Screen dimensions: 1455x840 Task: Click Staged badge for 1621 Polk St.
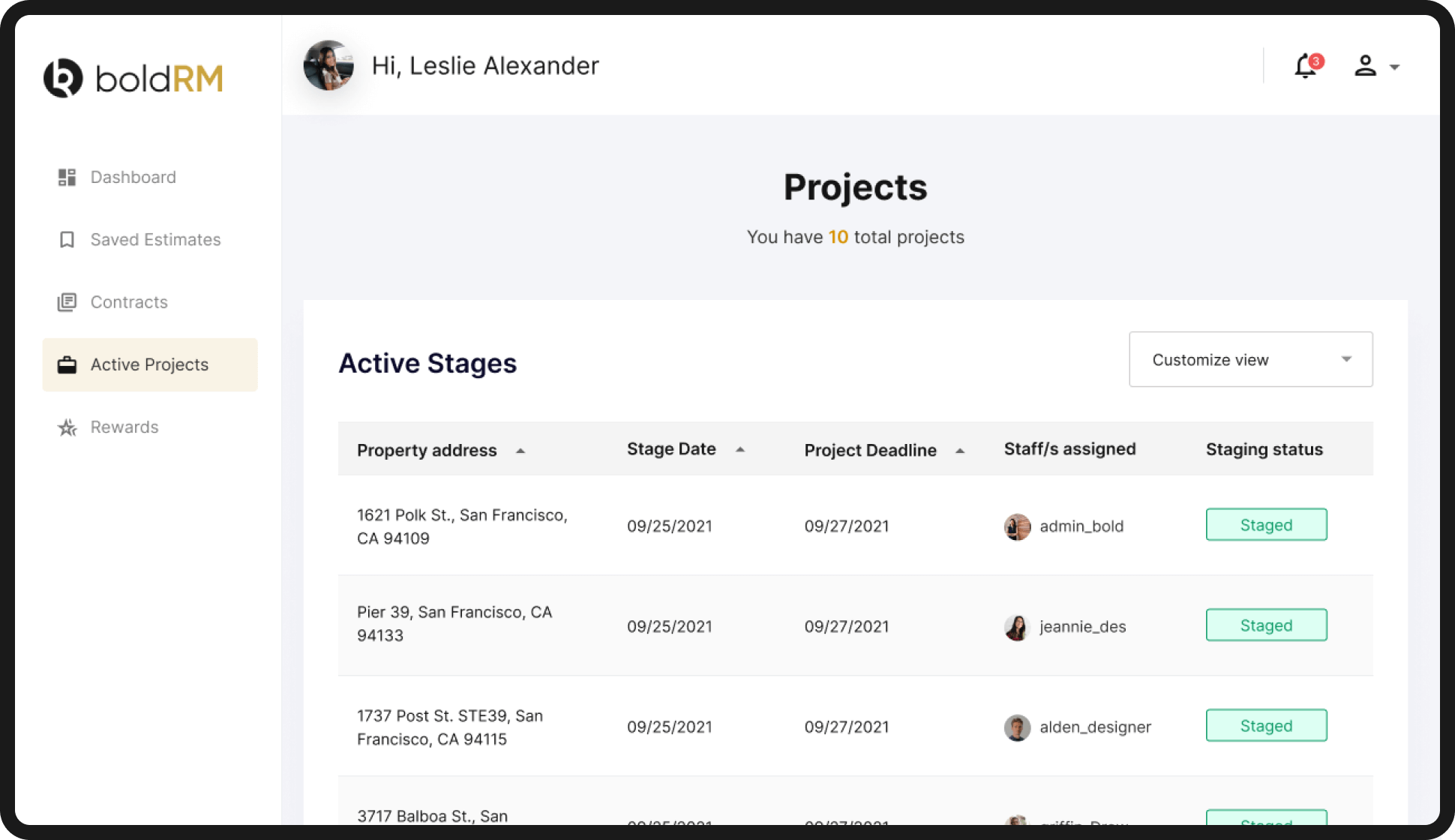(x=1266, y=524)
